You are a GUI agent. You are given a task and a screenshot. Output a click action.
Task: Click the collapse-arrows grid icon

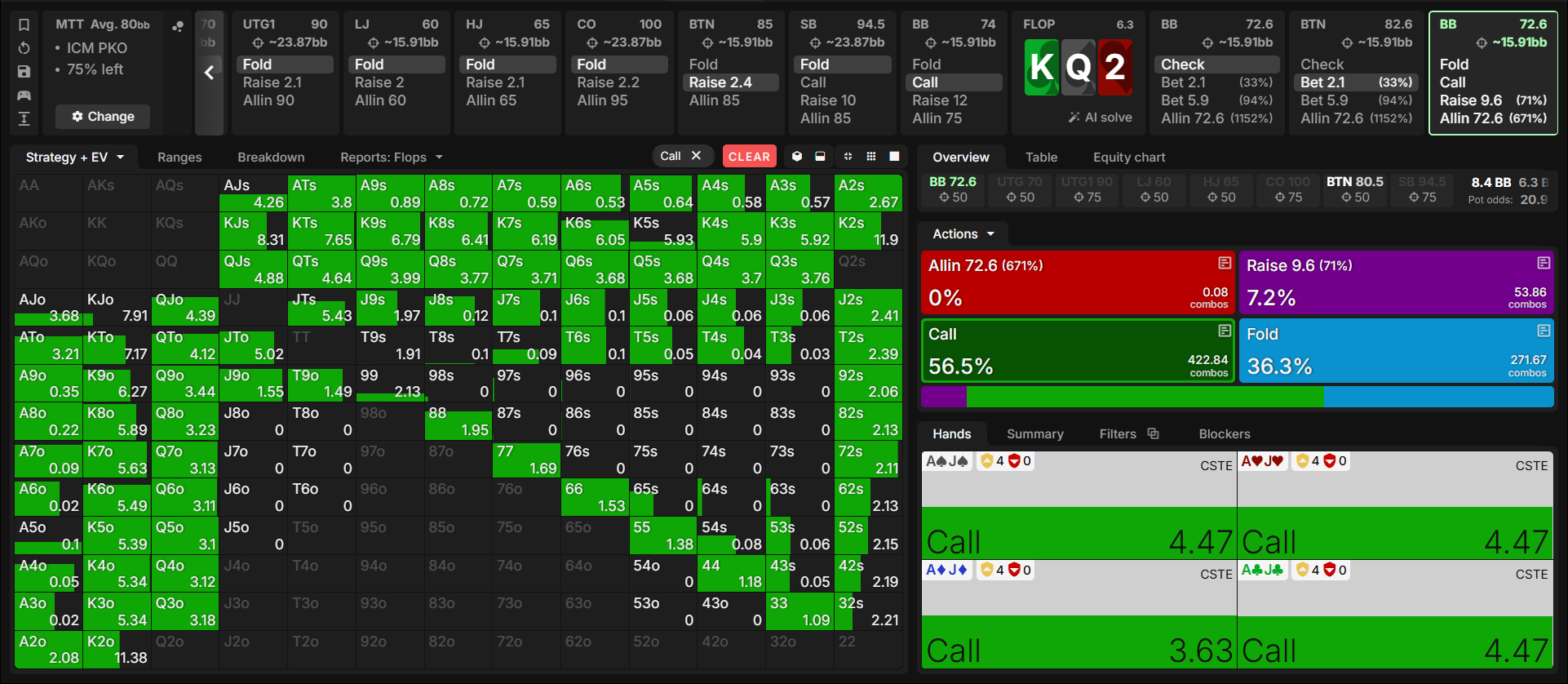coord(848,156)
